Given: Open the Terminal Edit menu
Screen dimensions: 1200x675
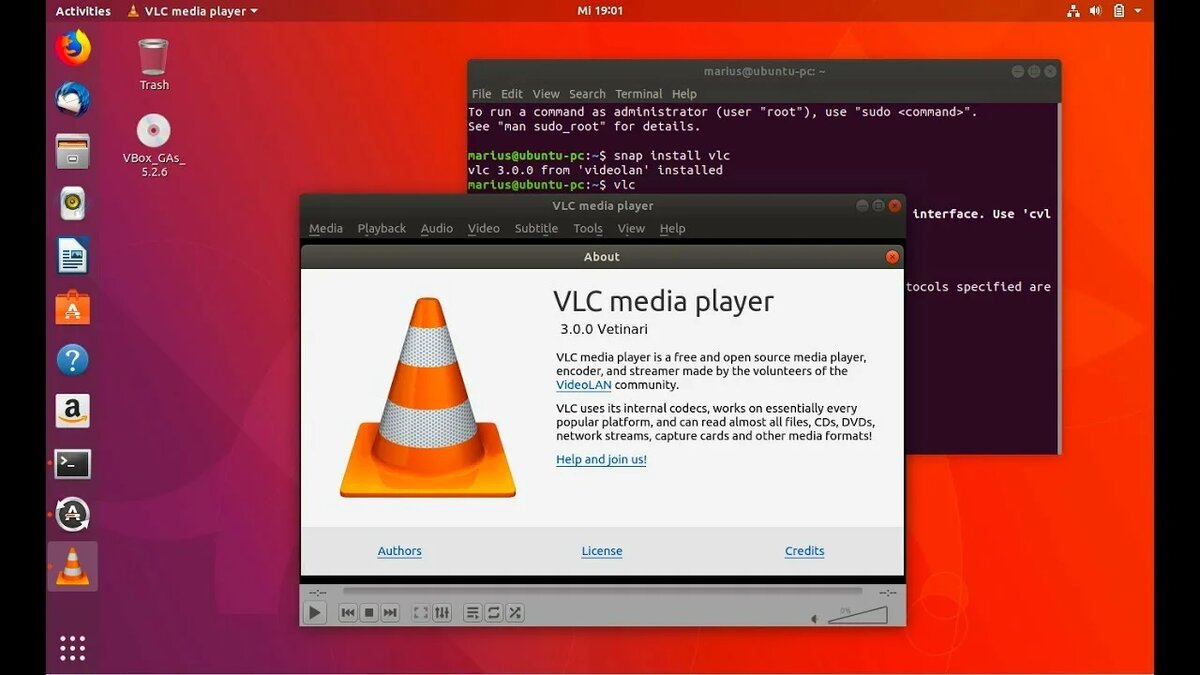Looking at the screenshot, I should coord(512,94).
